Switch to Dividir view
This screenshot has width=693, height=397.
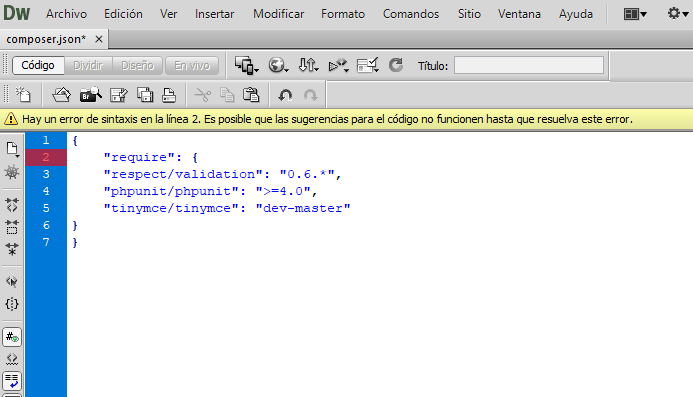[x=88, y=65]
